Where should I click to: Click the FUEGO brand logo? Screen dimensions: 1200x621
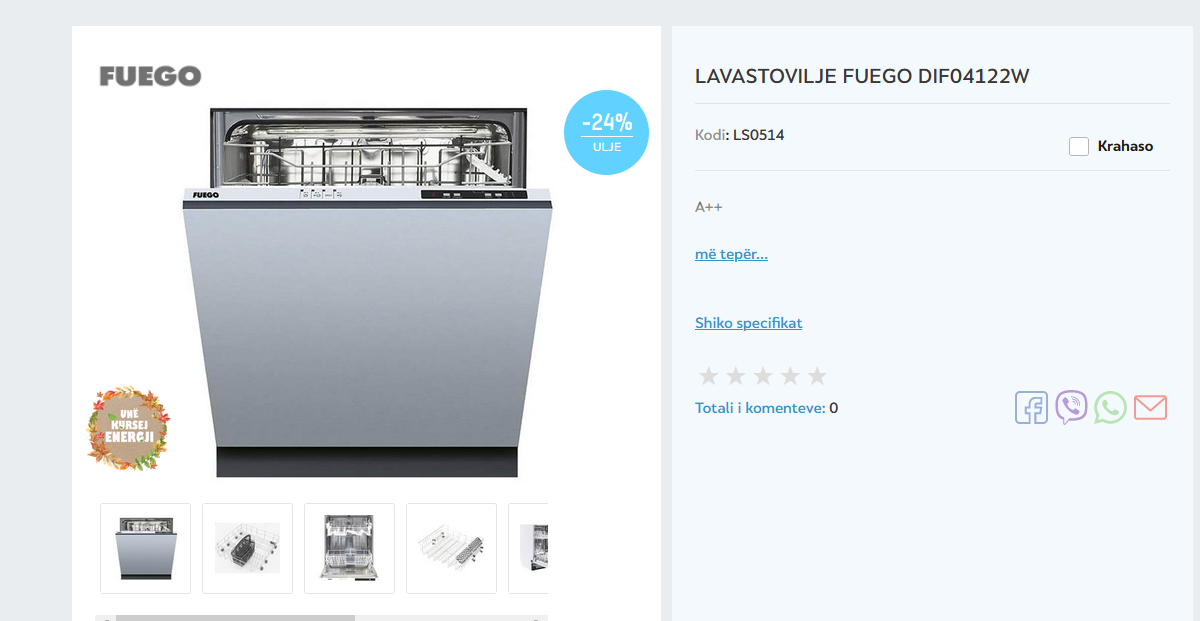click(x=150, y=76)
